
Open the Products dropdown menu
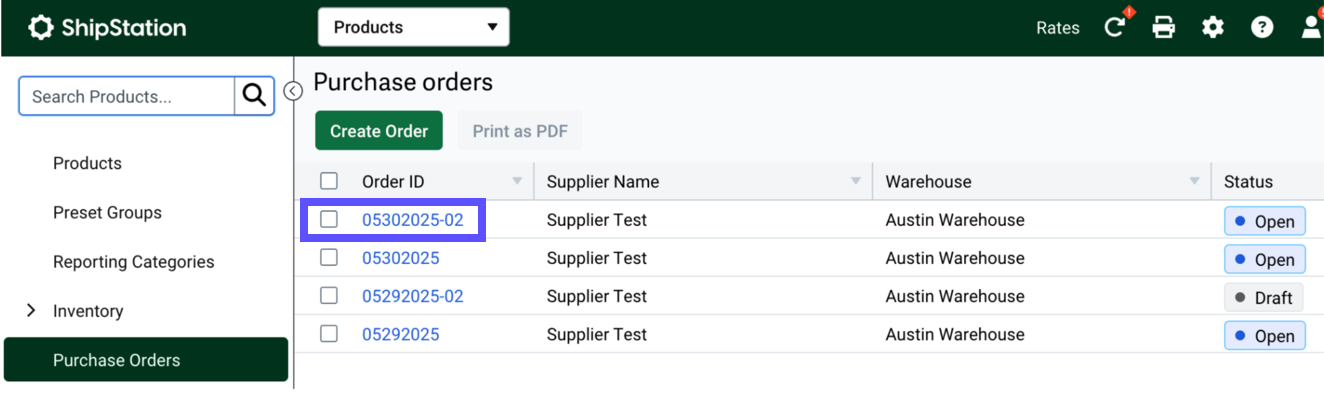[x=413, y=27]
